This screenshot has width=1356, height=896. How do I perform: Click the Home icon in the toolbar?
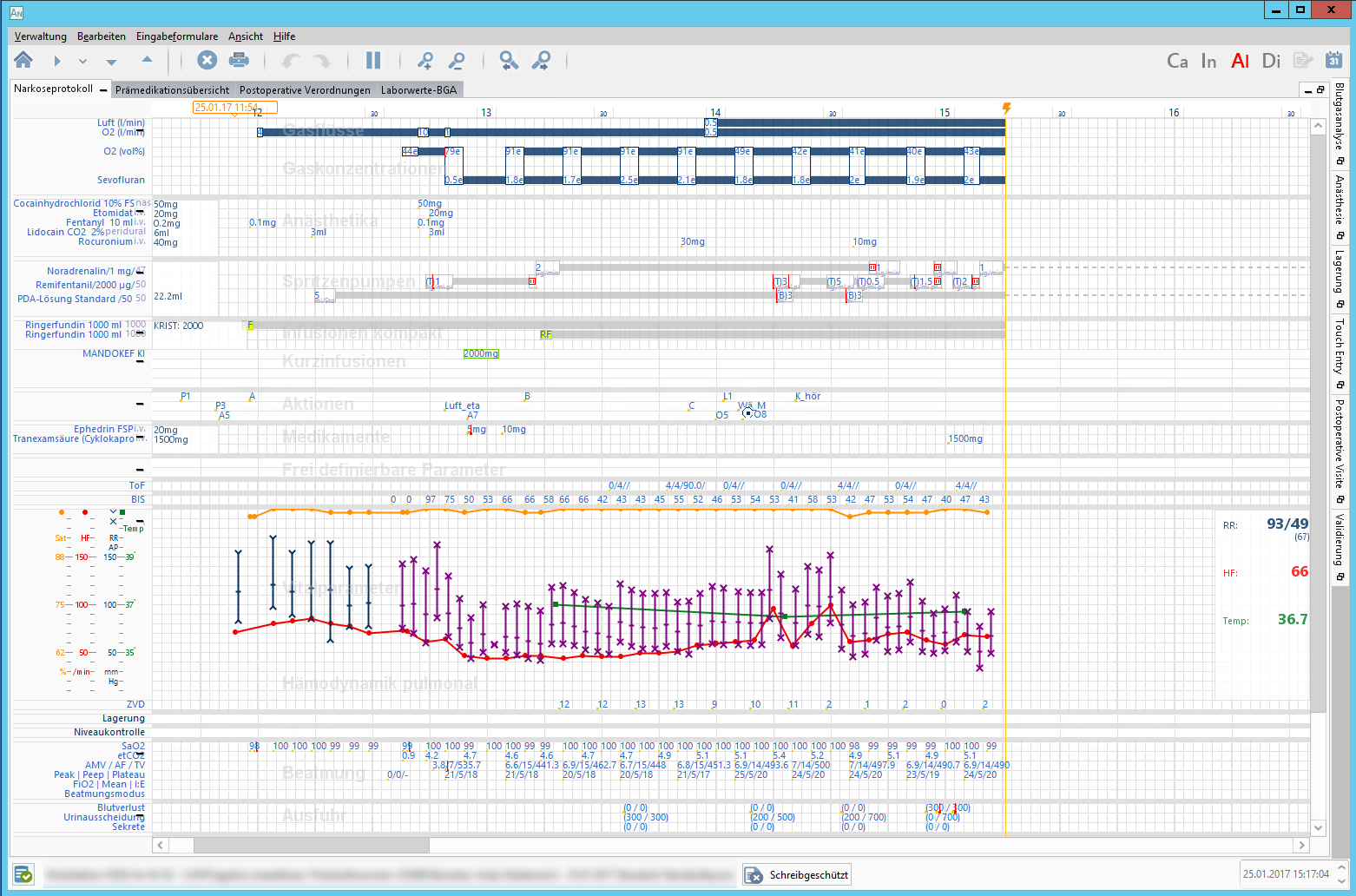tap(23, 60)
